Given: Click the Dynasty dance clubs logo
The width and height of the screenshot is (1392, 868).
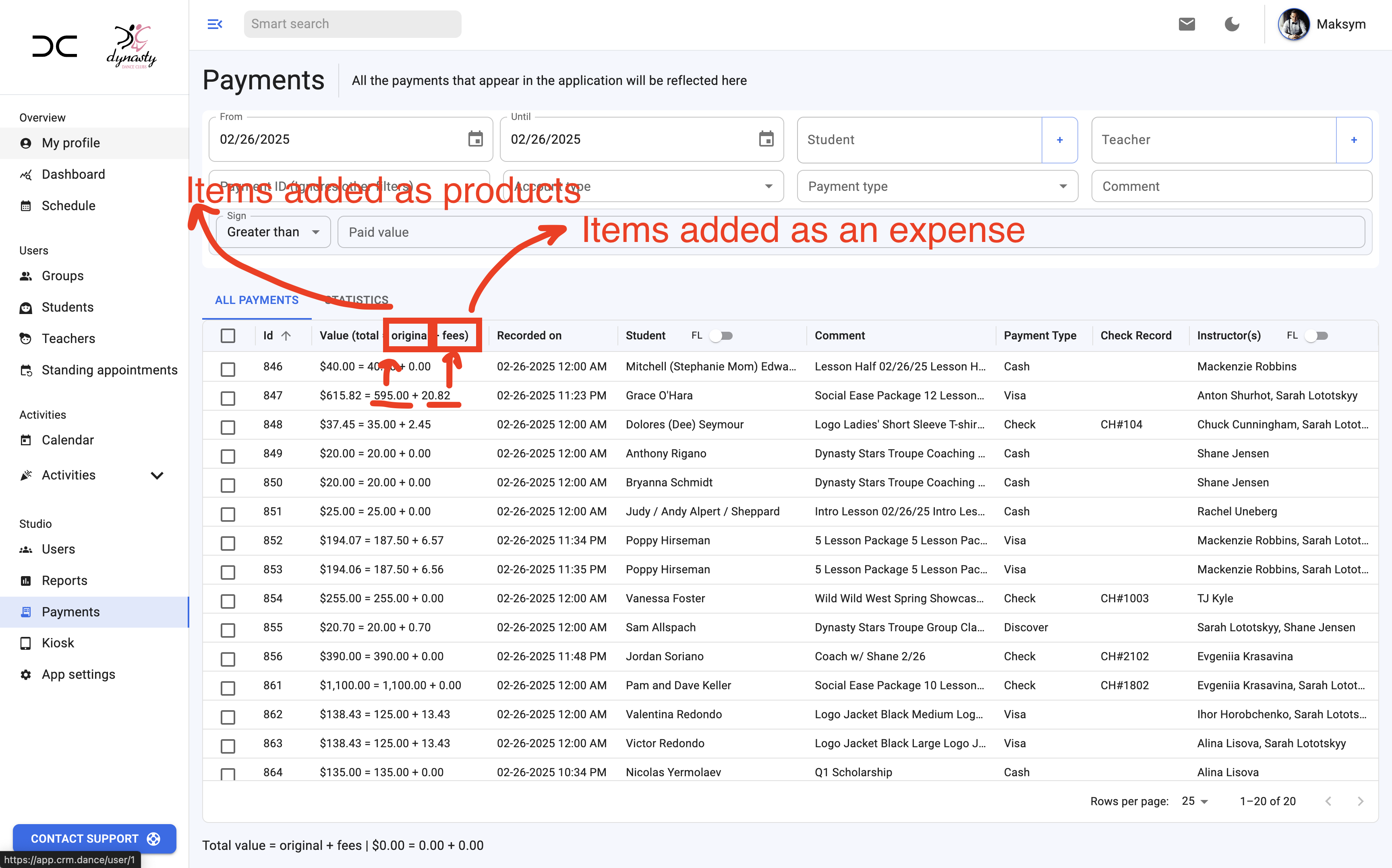Looking at the screenshot, I should [x=131, y=47].
